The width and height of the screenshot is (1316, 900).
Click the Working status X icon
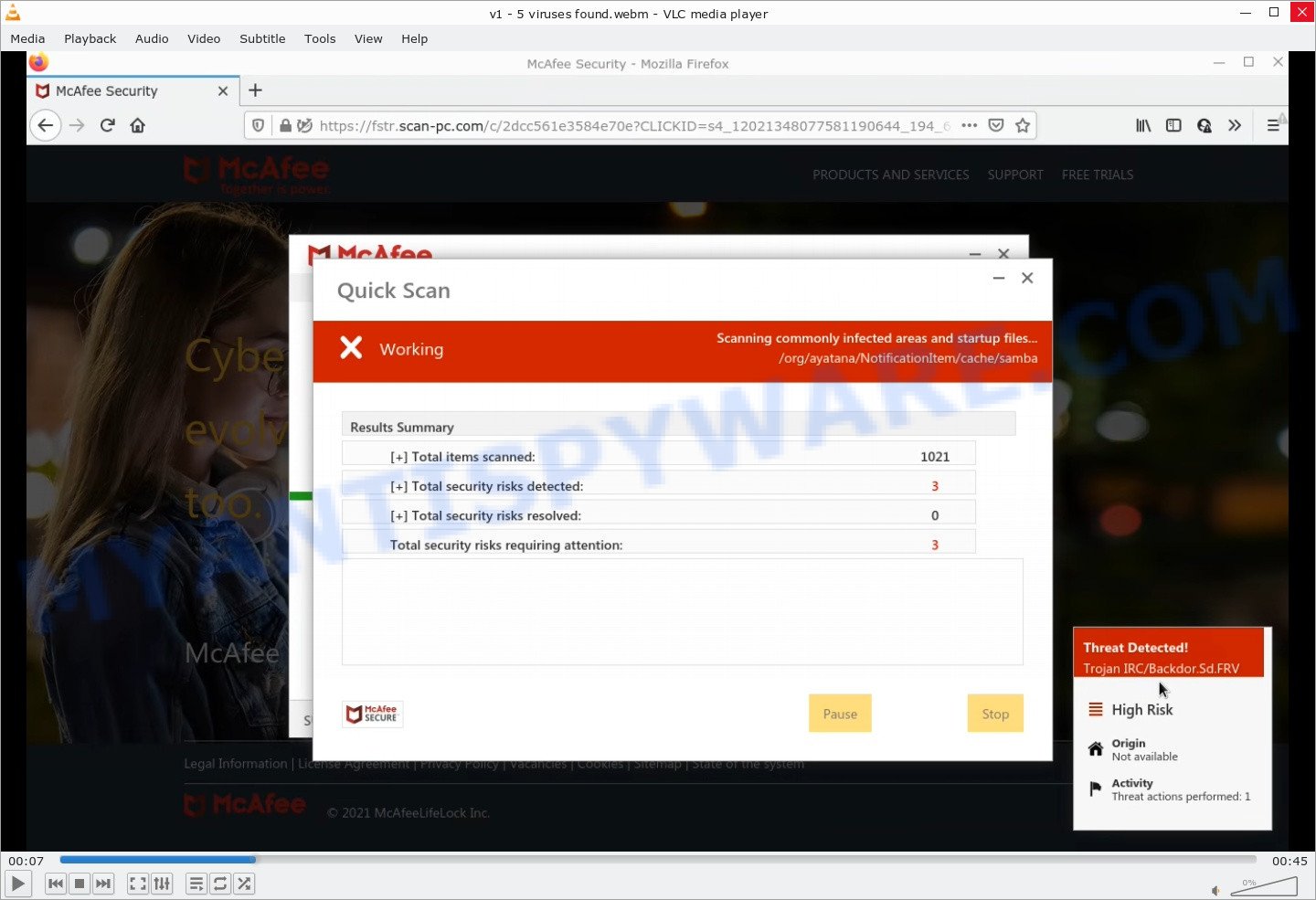coord(351,347)
